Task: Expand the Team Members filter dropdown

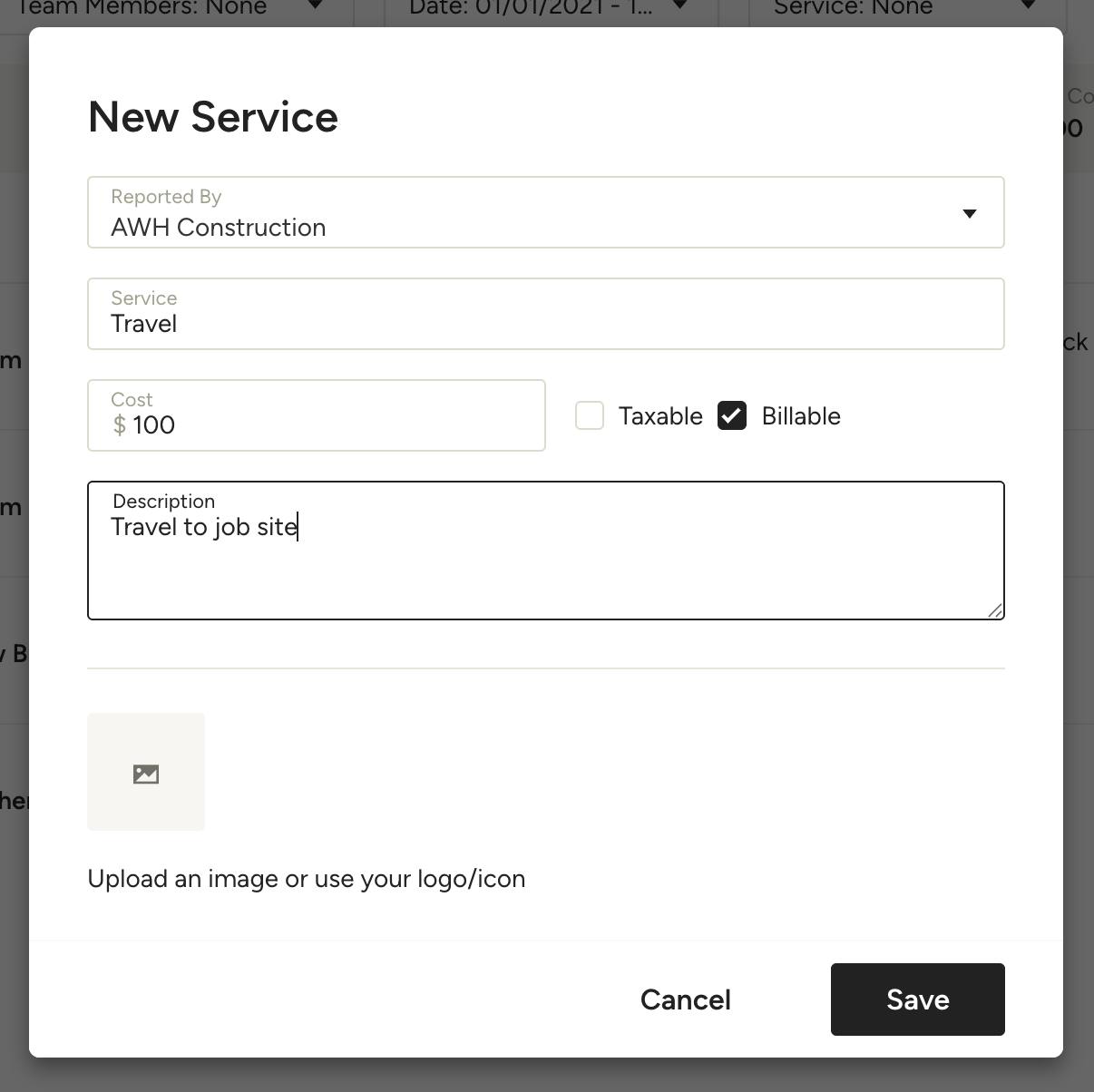Action: coord(316,5)
